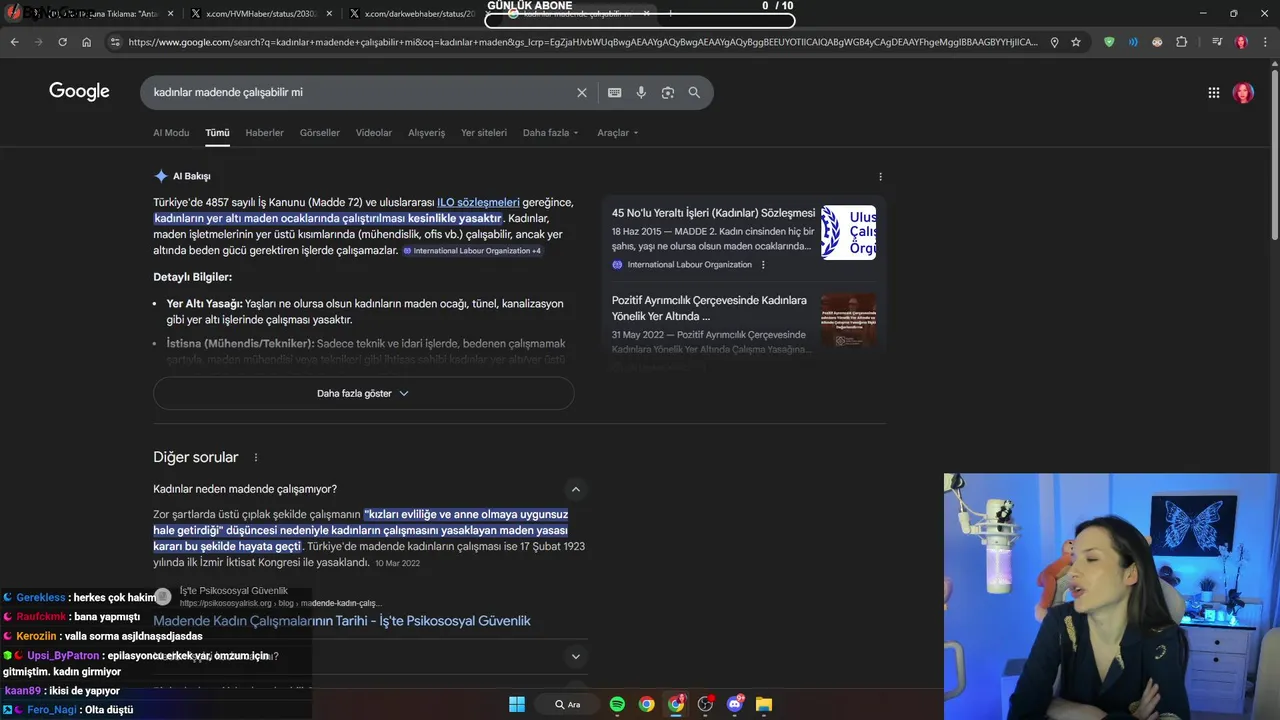This screenshot has width=1280, height=720.
Task: Expand AI overview with Daha fazla göster
Action: (363, 393)
